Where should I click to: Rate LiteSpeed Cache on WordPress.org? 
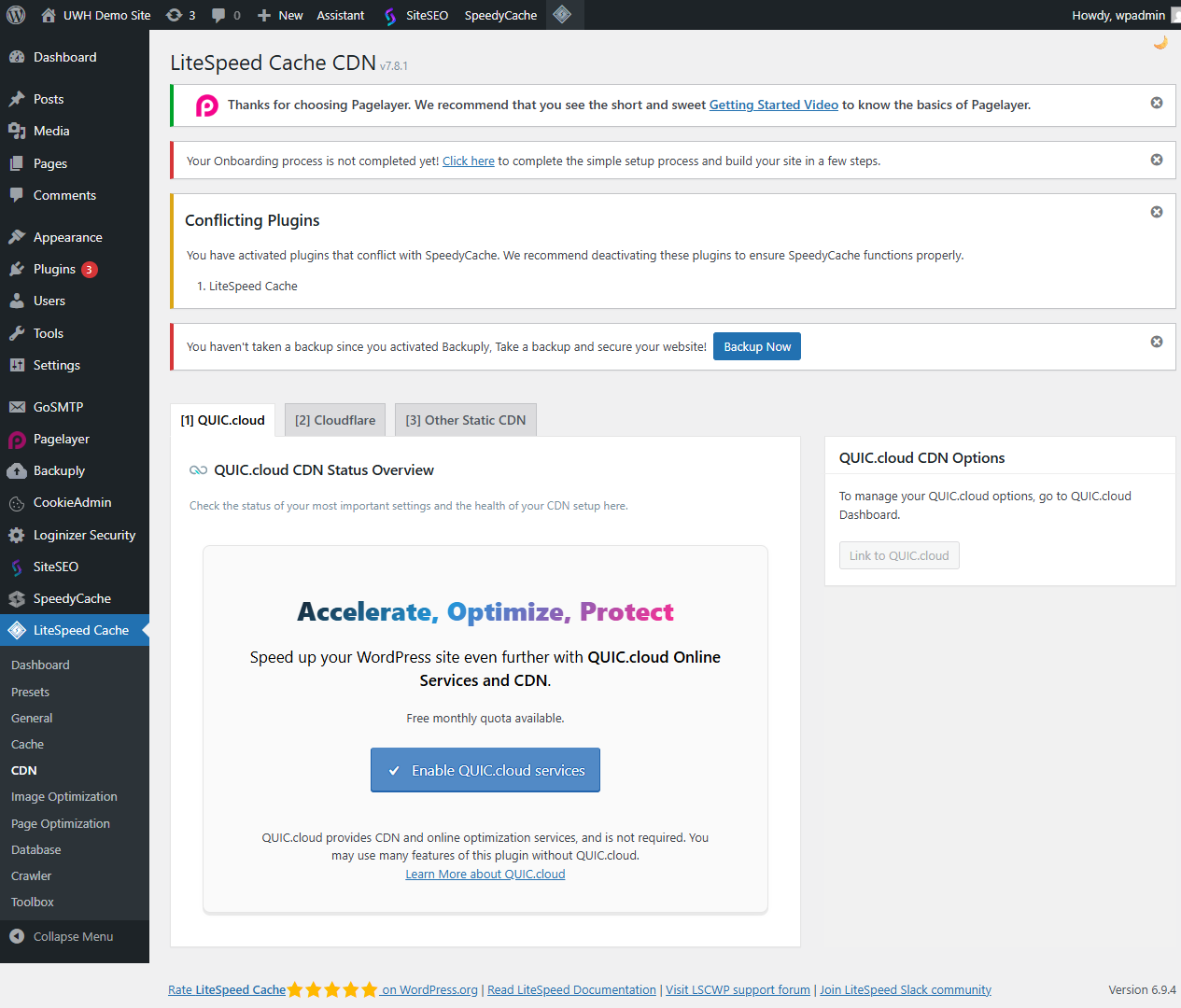point(323,989)
